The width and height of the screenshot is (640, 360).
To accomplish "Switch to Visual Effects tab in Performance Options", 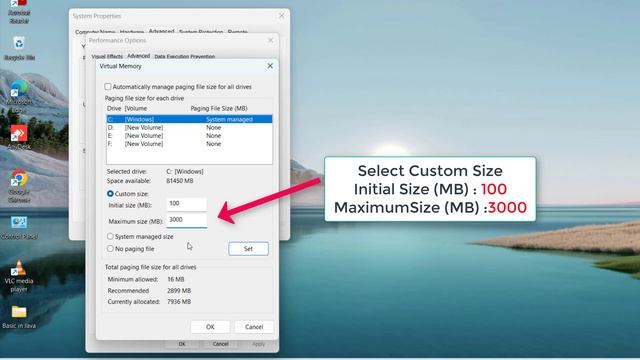I will pyautogui.click(x=107, y=56).
